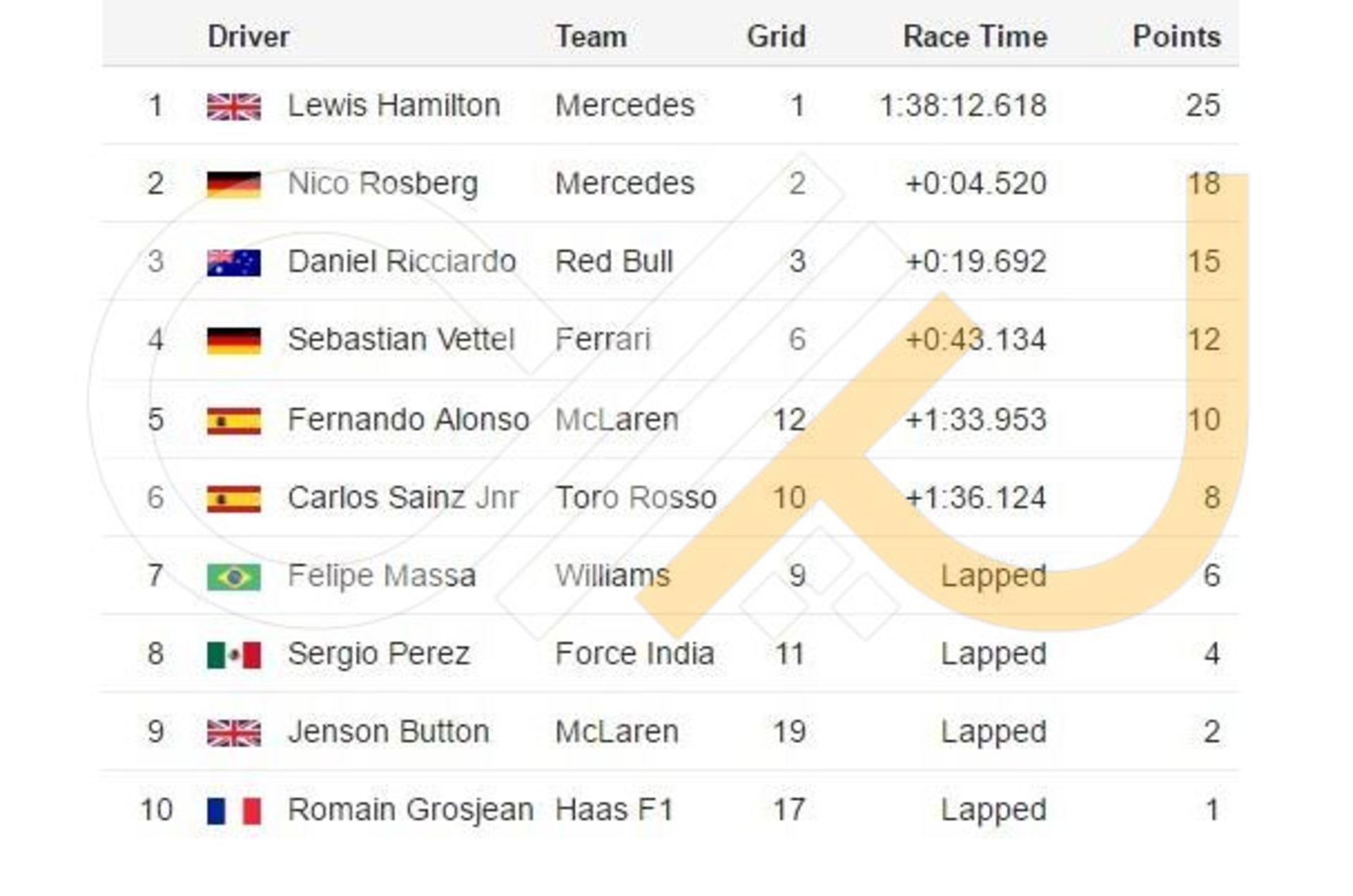Click the British flag beside Lewis Hamilton
Screen dimensions: 1353x896
[x=234, y=106]
